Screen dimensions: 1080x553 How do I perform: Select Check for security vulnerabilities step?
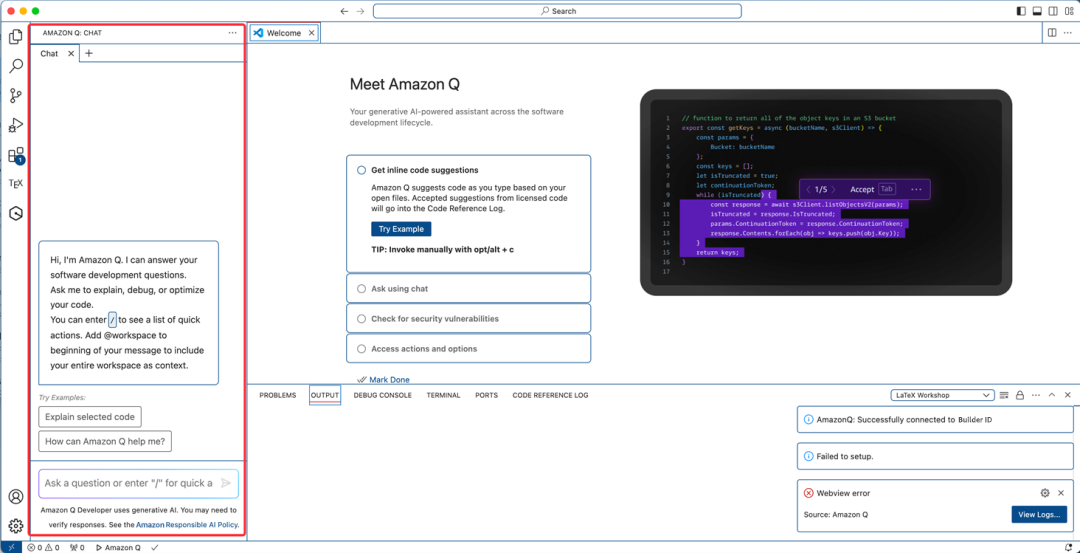pyautogui.click(x=468, y=319)
